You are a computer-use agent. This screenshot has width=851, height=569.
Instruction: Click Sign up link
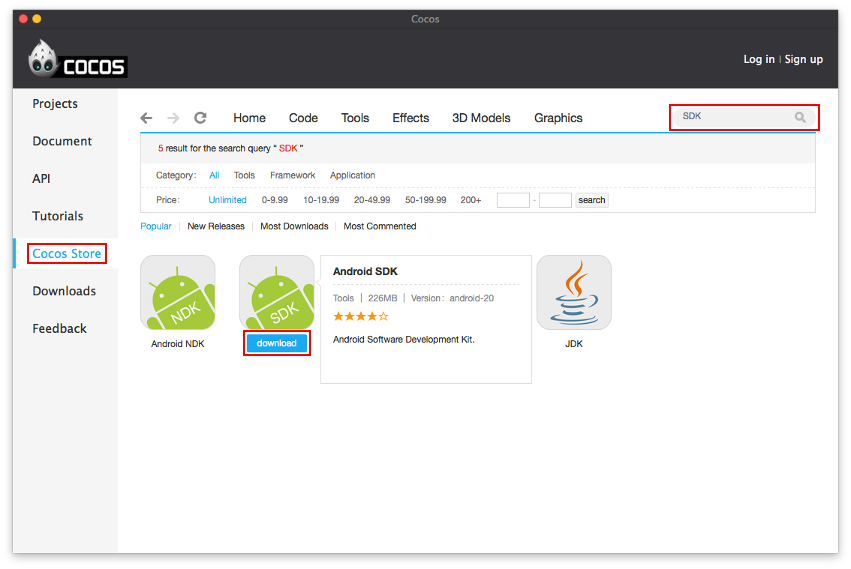tap(803, 59)
